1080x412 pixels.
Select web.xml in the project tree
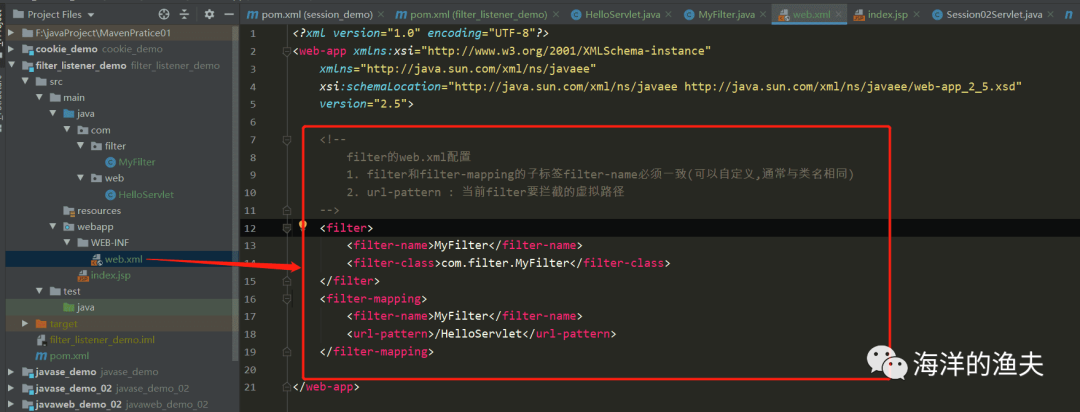pos(116,259)
